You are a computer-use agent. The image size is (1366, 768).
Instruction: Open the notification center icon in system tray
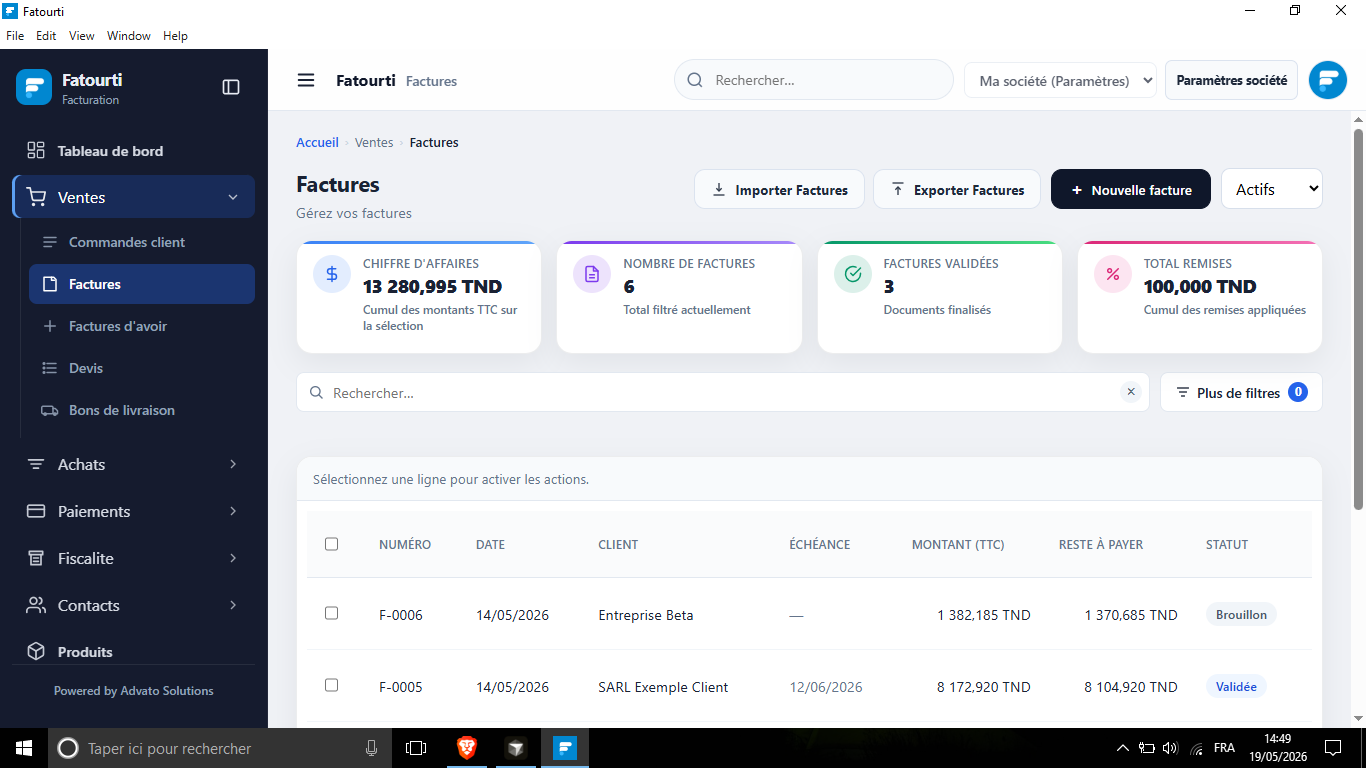click(x=1332, y=748)
